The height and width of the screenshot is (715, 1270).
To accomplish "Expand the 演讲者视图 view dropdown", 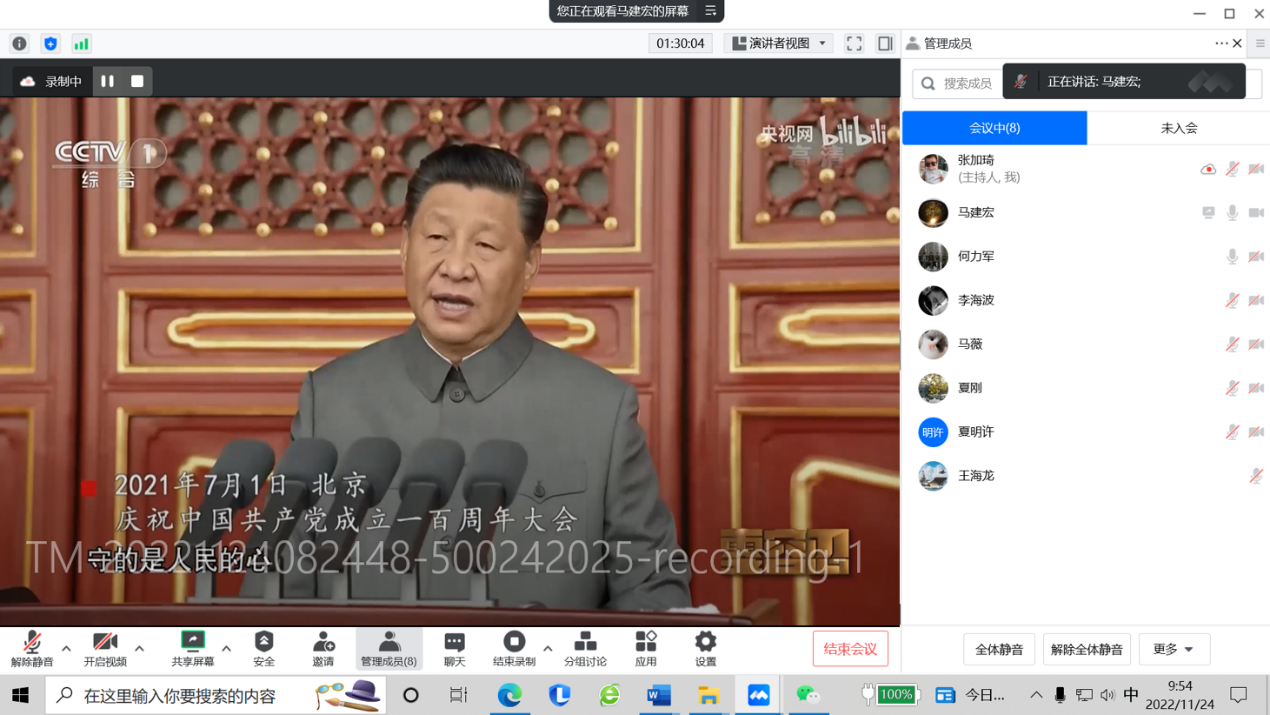I will click(779, 44).
